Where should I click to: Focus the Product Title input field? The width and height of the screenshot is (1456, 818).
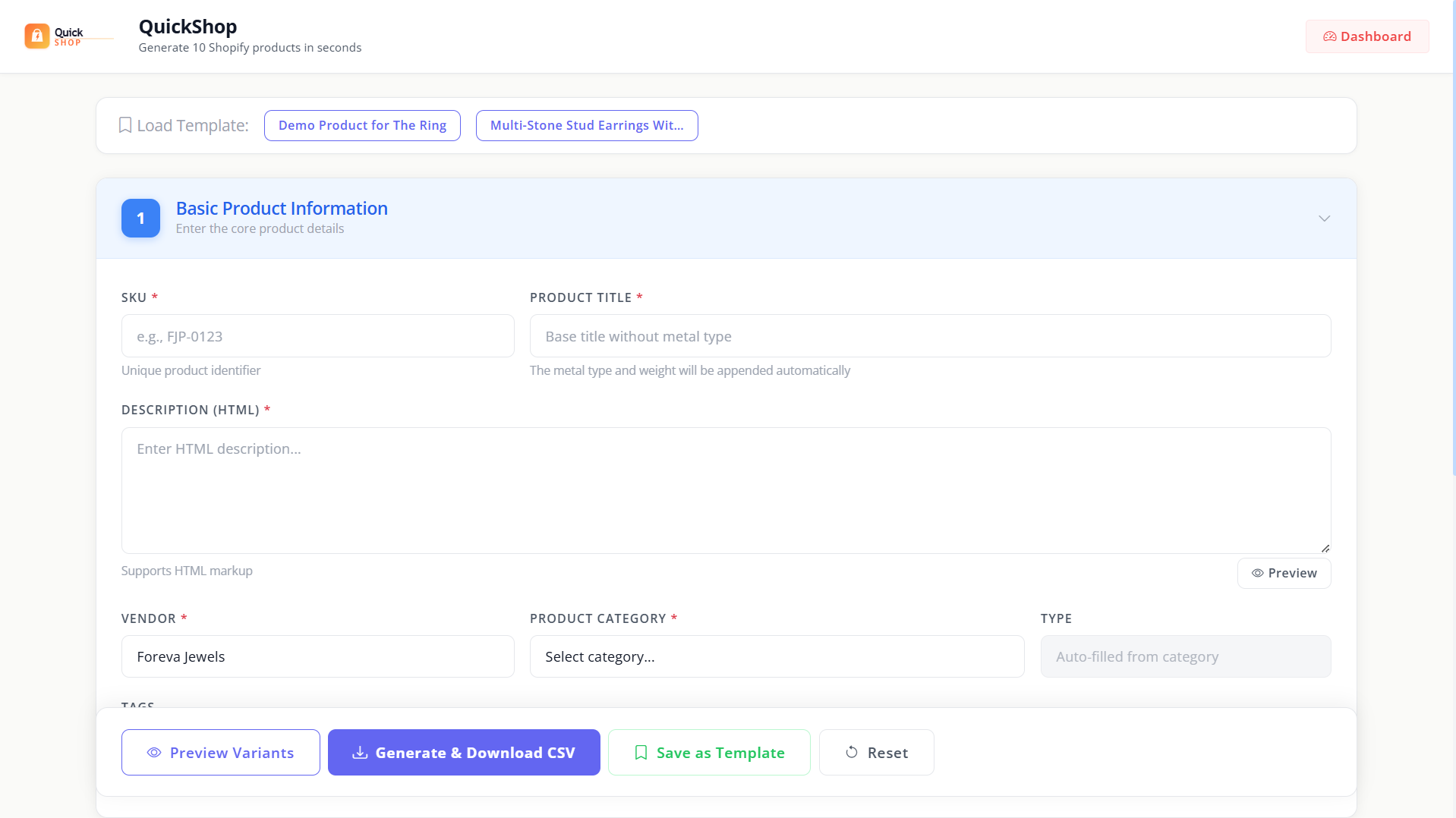(929, 335)
